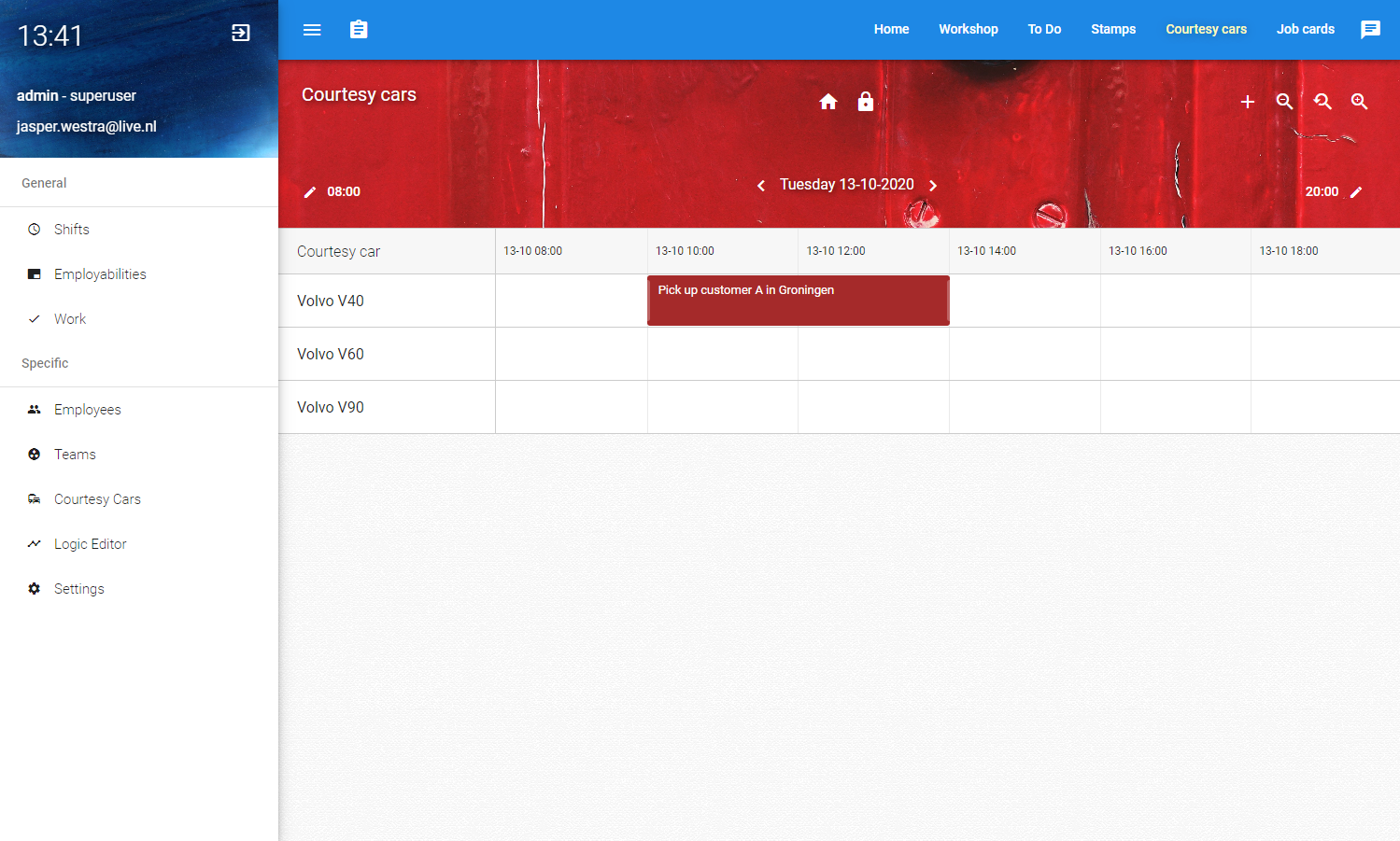
Task: Click the Courtesy Cars car icon
Action: pyautogui.click(x=35, y=499)
